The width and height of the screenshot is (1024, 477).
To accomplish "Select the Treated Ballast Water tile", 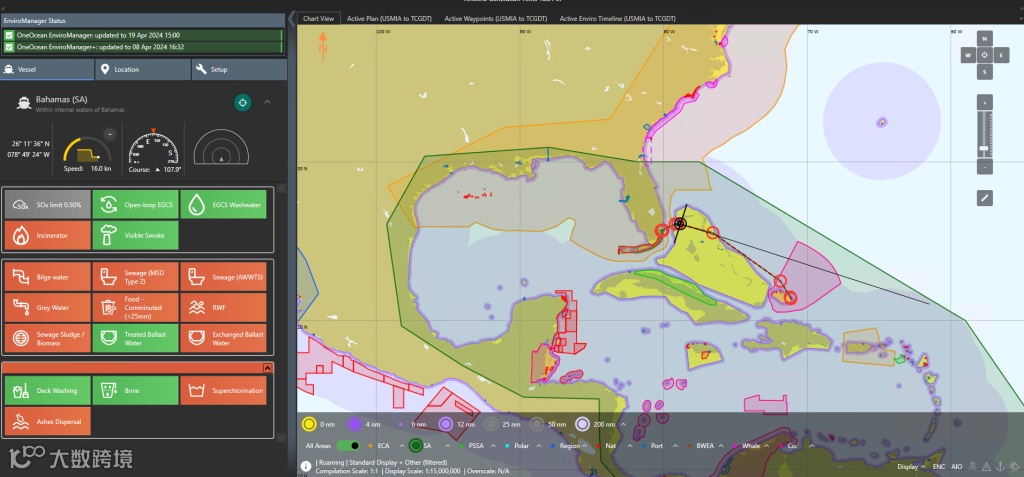I will pos(136,338).
